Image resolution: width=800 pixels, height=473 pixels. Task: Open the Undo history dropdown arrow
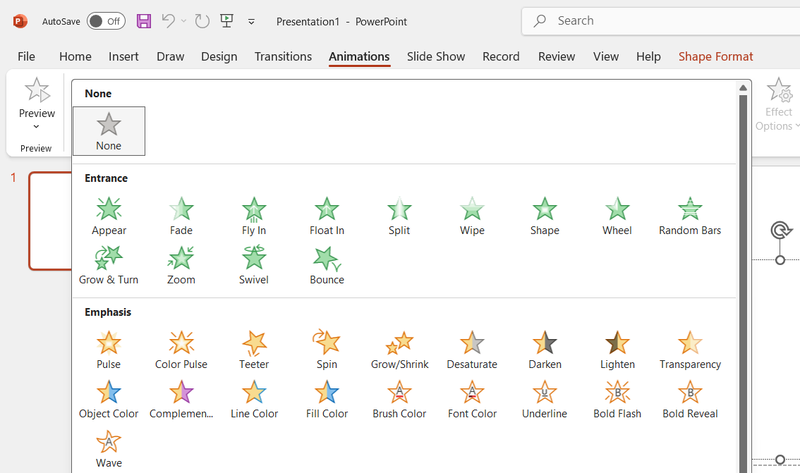tap(184, 21)
